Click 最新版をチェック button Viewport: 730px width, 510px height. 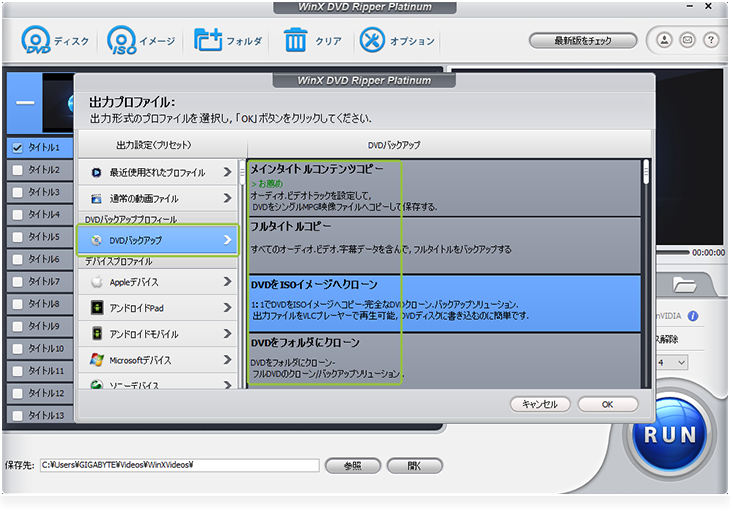click(583, 41)
